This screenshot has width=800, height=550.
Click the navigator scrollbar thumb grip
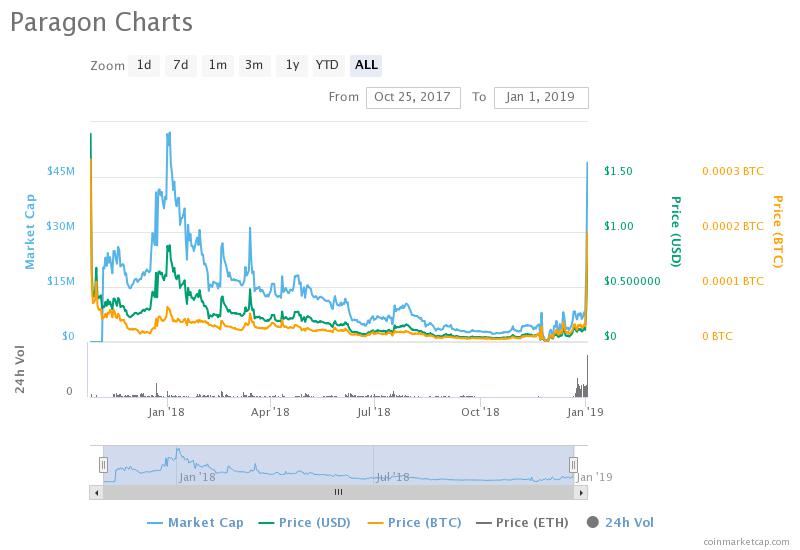click(338, 492)
